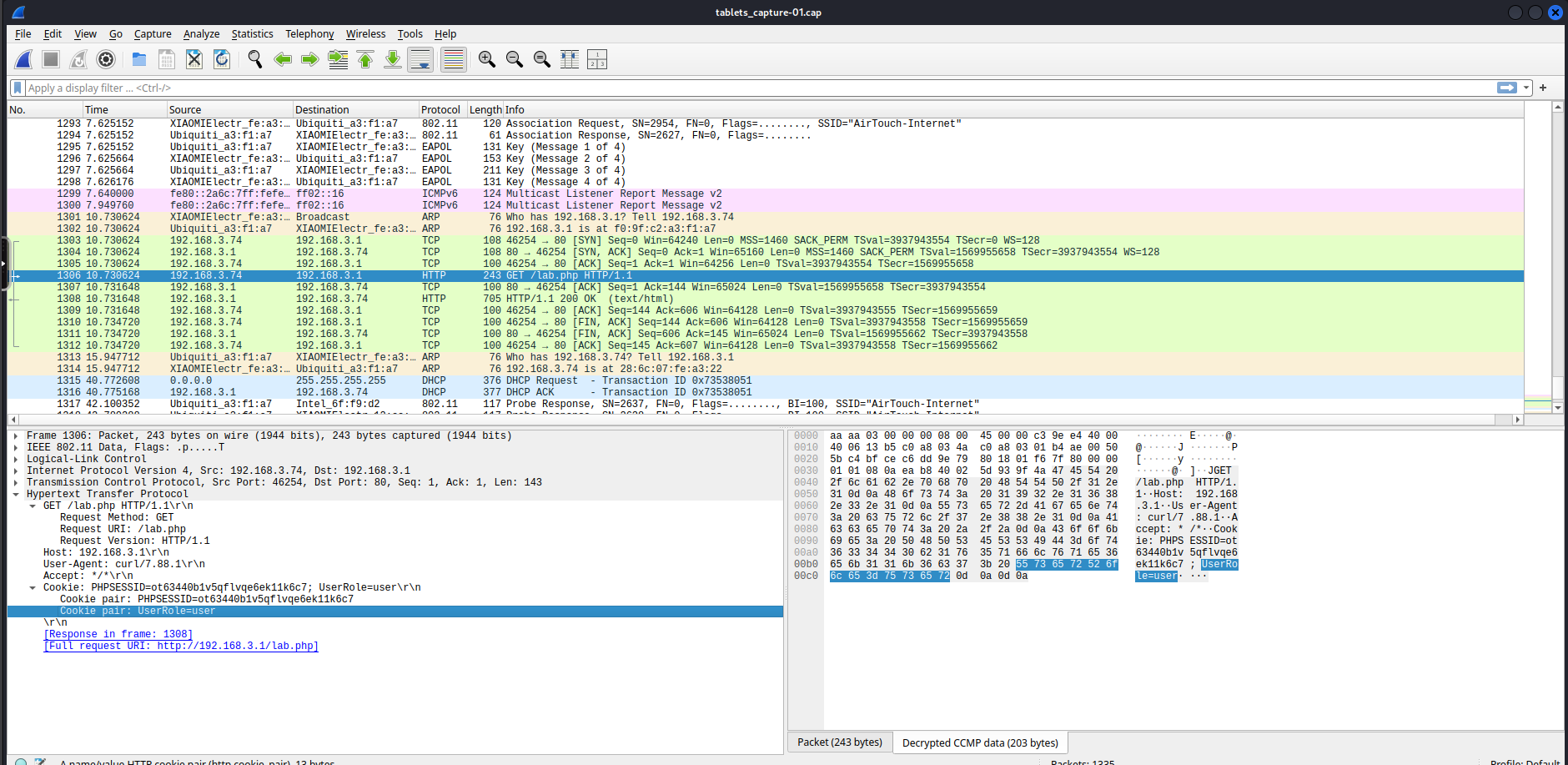Toggle auto-scroll during live capture
Viewport: 1568px width, 765px height.
tap(420, 59)
